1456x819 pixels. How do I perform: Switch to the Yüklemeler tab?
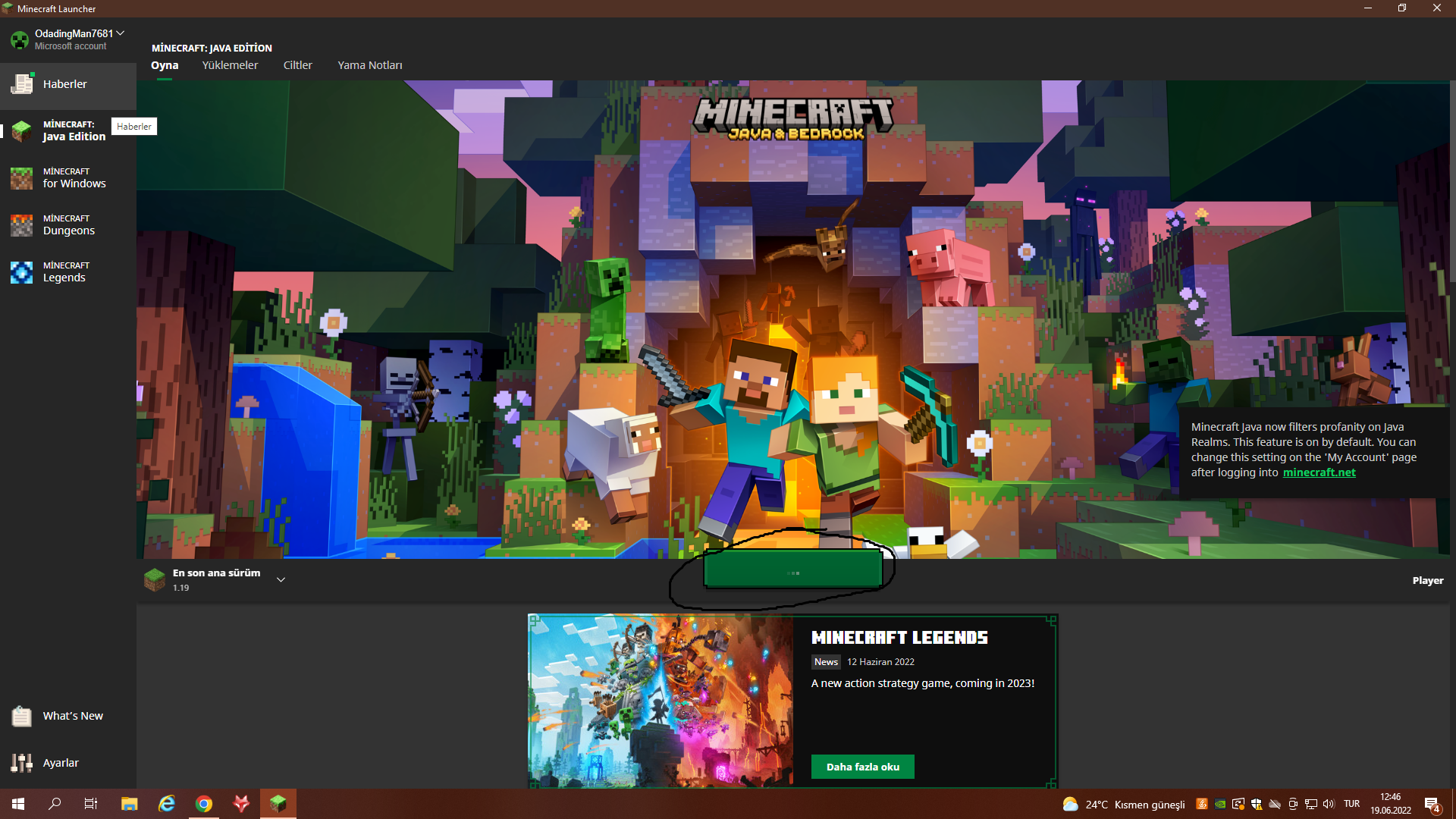tap(230, 65)
